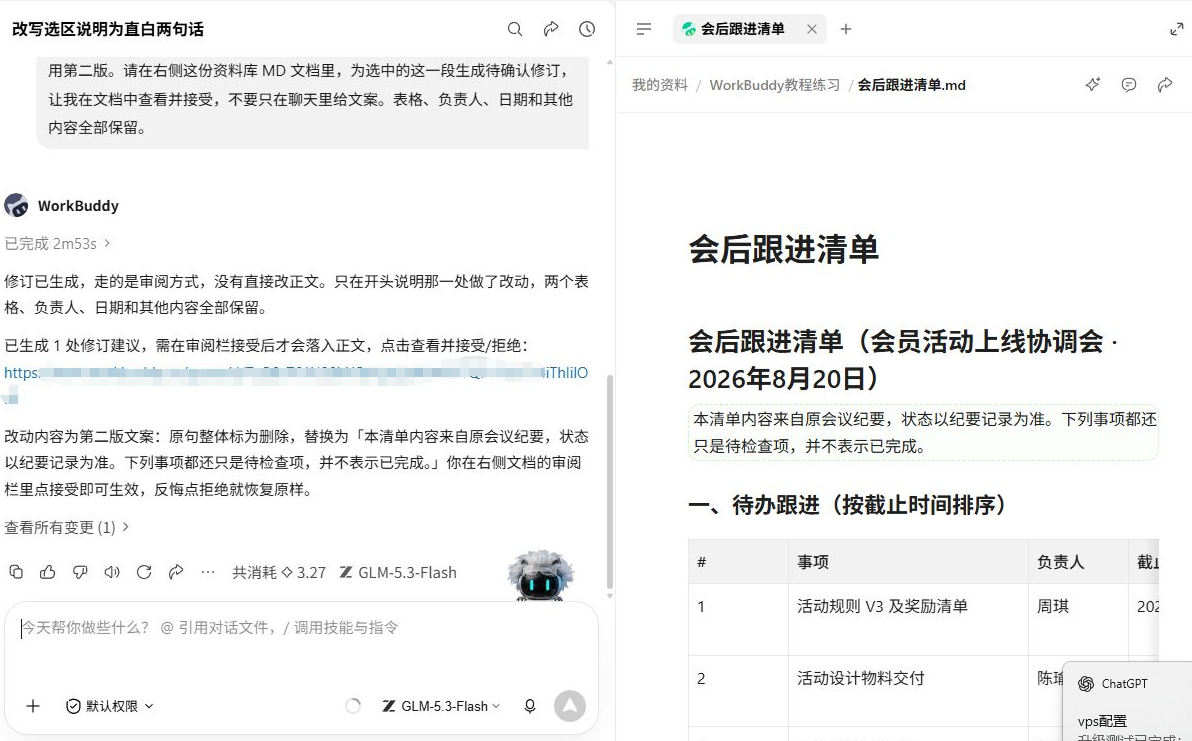The width and height of the screenshot is (1192, 741).
Task: Click the user message bubble
Action: (x=312, y=103)
